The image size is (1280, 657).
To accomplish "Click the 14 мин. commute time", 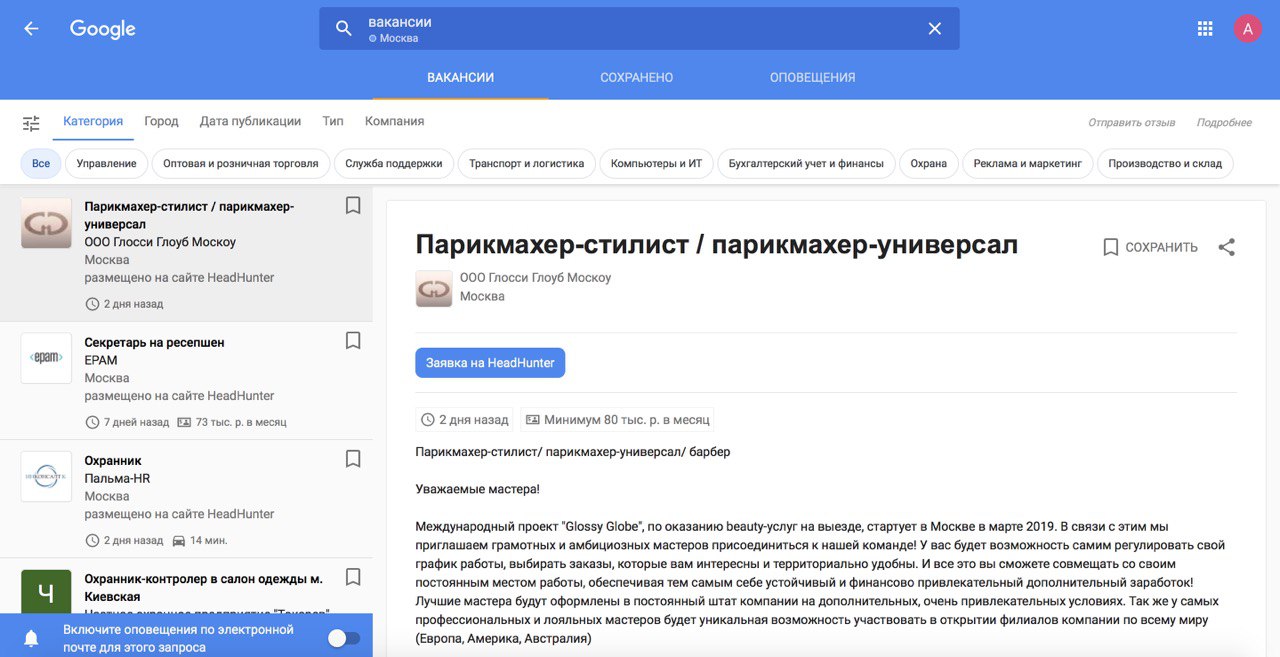I will click(199, 540).
